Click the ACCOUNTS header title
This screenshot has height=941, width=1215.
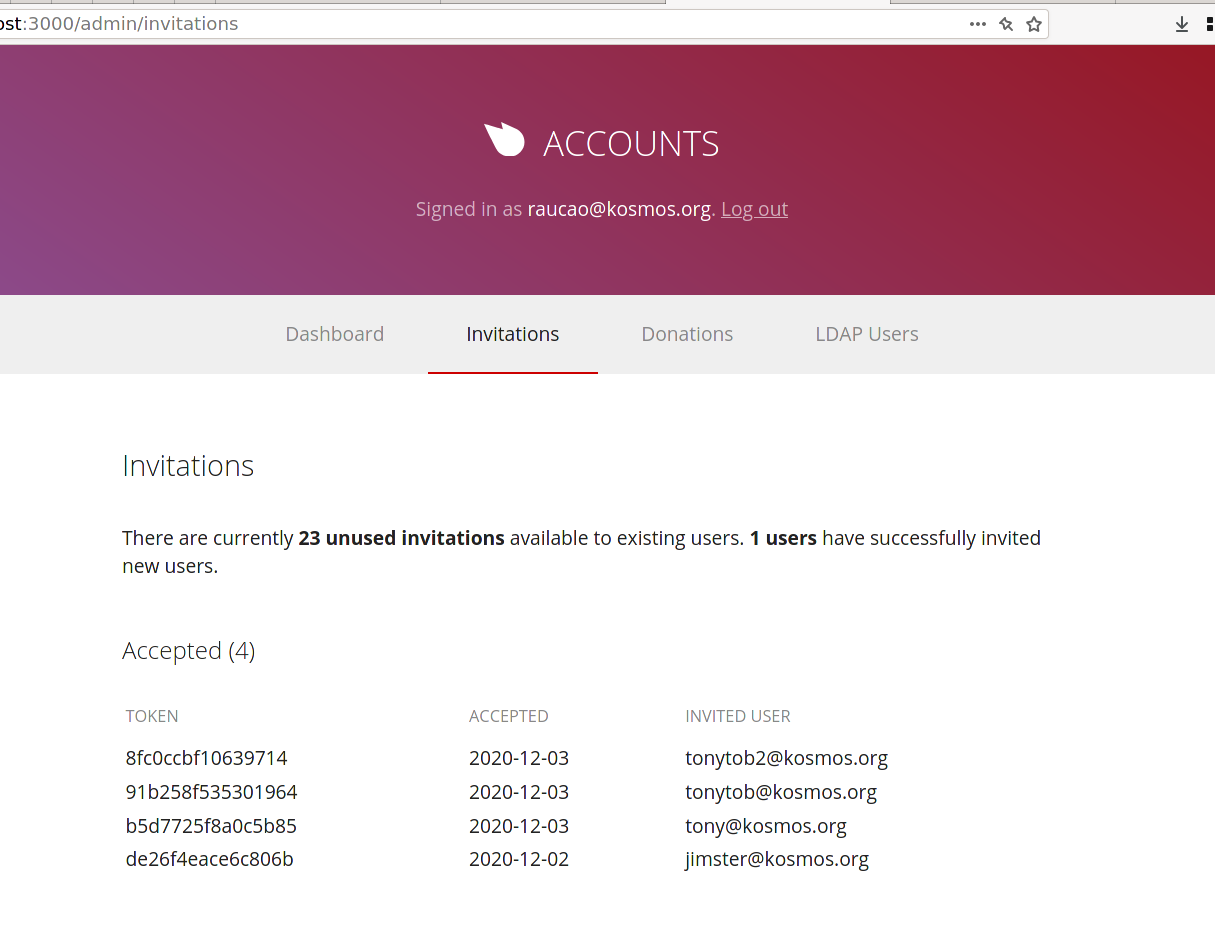(631, 144)
